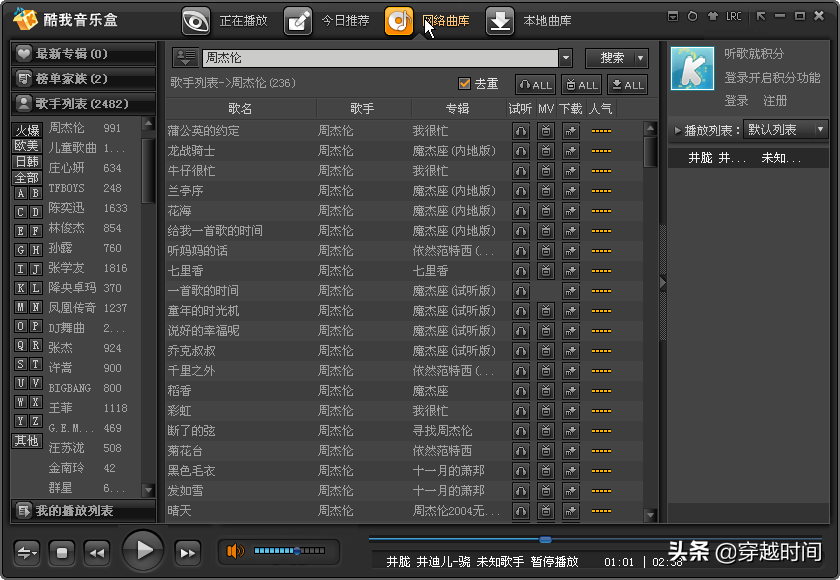Skip to the next track
Viewport: 840px width, 580px height.
187,551
